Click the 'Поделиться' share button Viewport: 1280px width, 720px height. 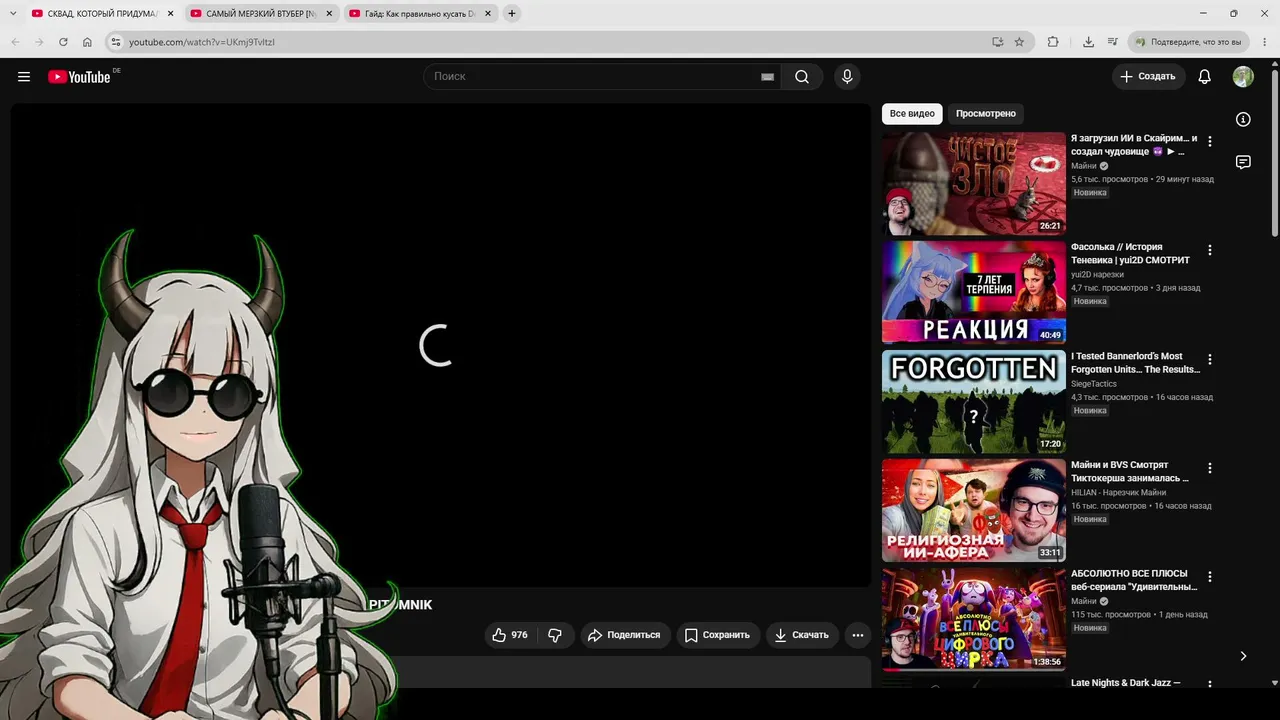(624, 635)
